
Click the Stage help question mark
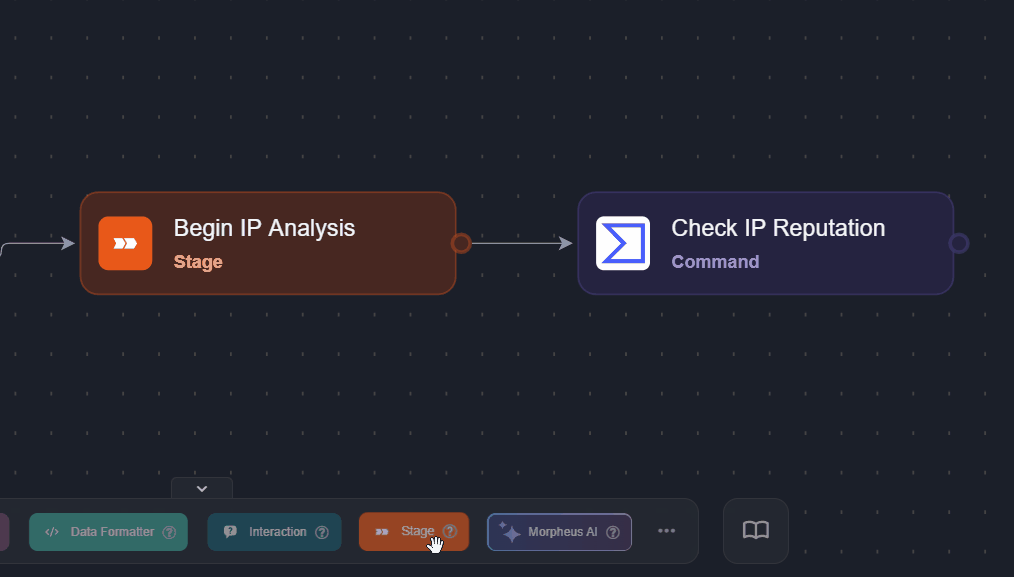coord(450,532)
